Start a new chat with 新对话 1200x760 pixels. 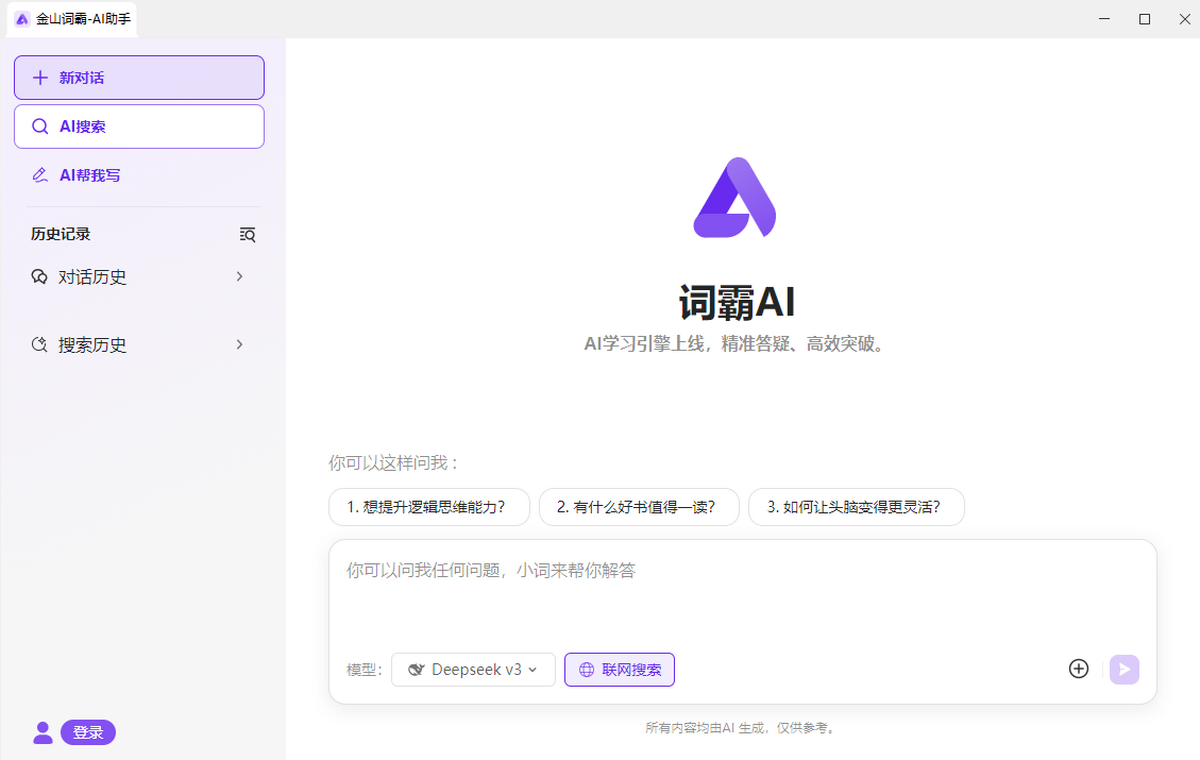point(139,77)
